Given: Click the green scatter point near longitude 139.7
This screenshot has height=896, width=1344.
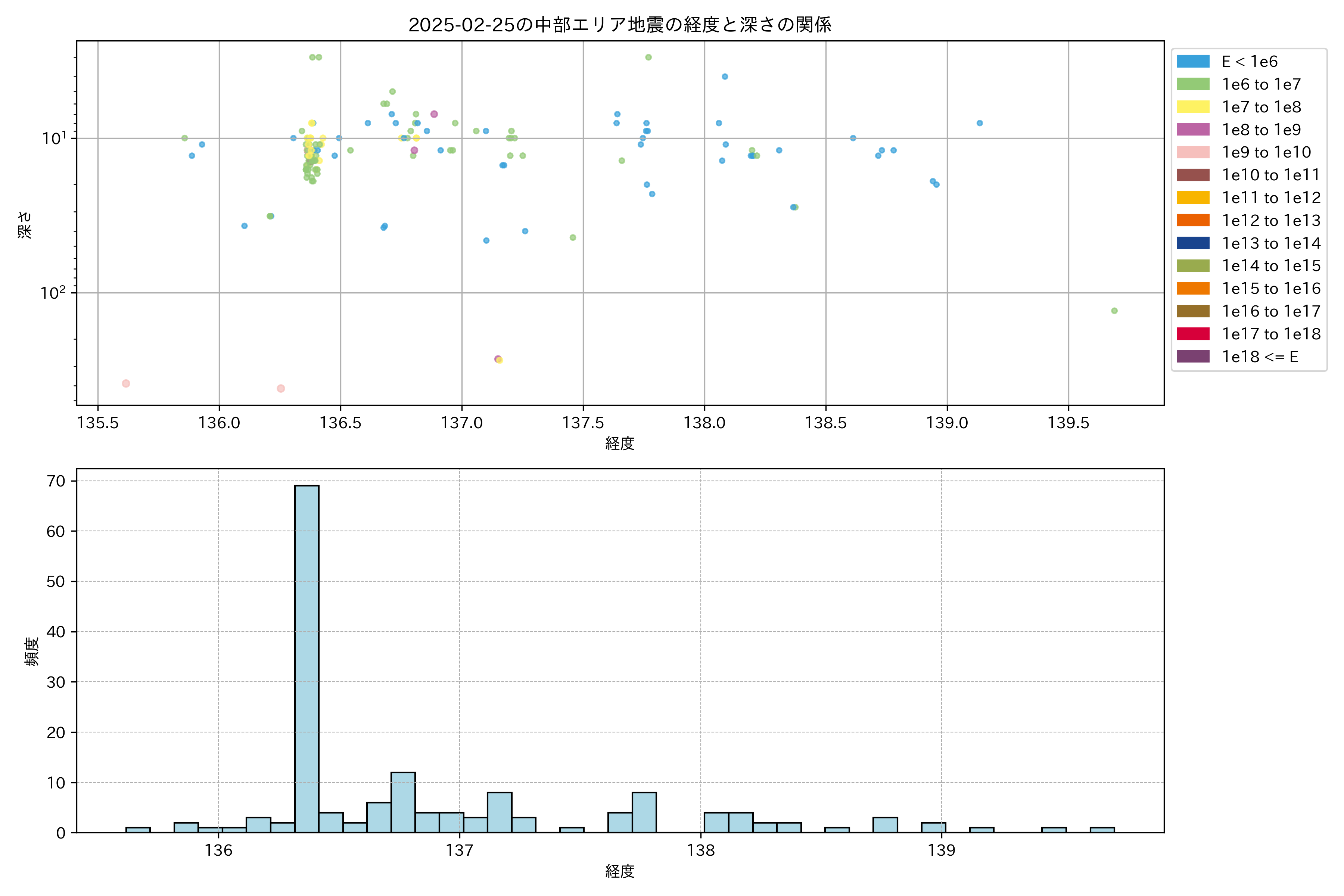Looking at the screenshot, I should click(x=1114, y=311).
